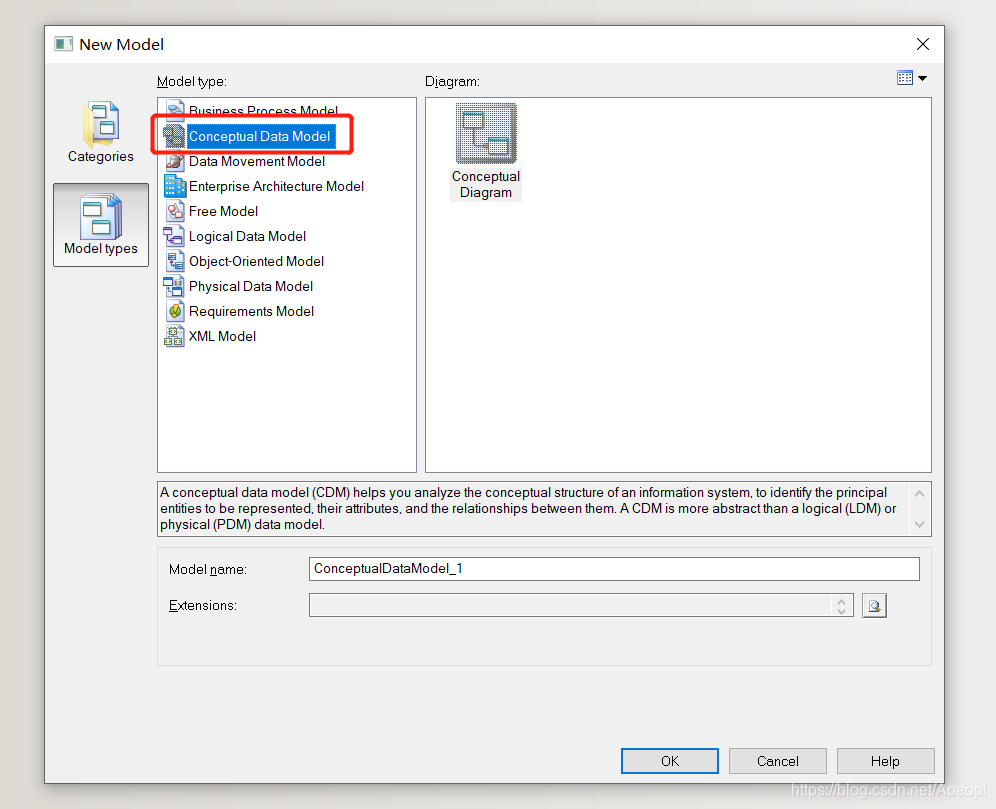Click the Model name input field
This screenshot has width=996, height=809.
coord(614,569)
